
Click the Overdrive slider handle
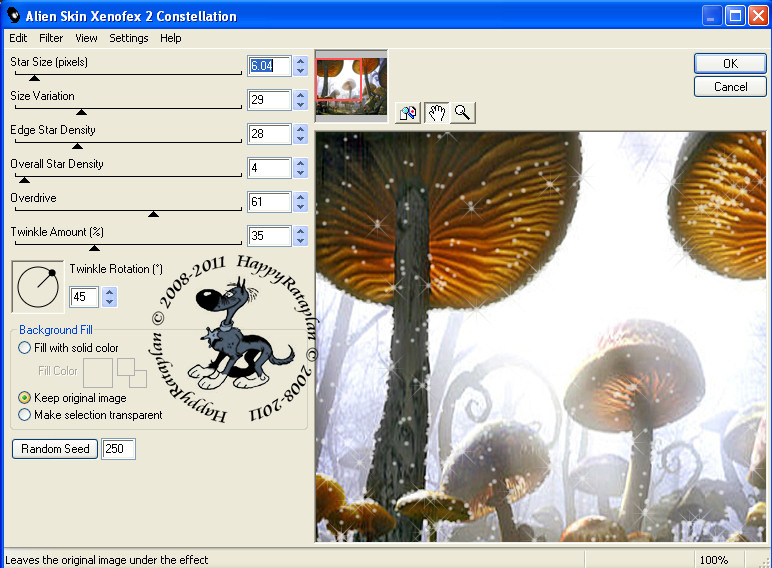pos(153,214)
